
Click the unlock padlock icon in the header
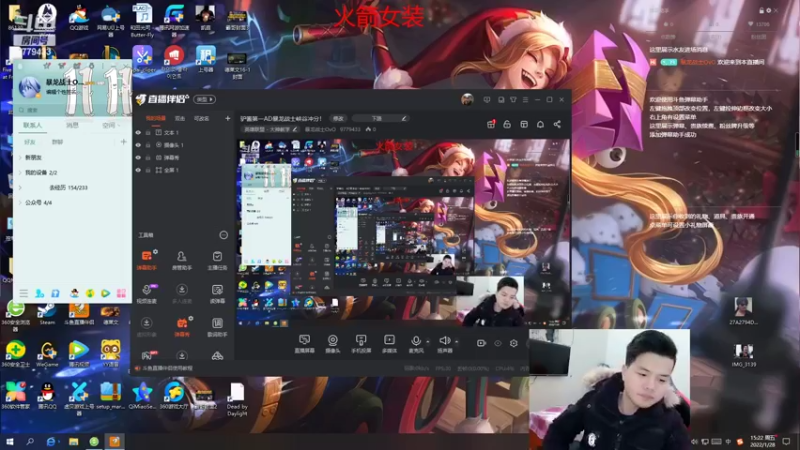click(x=507, y=124)
